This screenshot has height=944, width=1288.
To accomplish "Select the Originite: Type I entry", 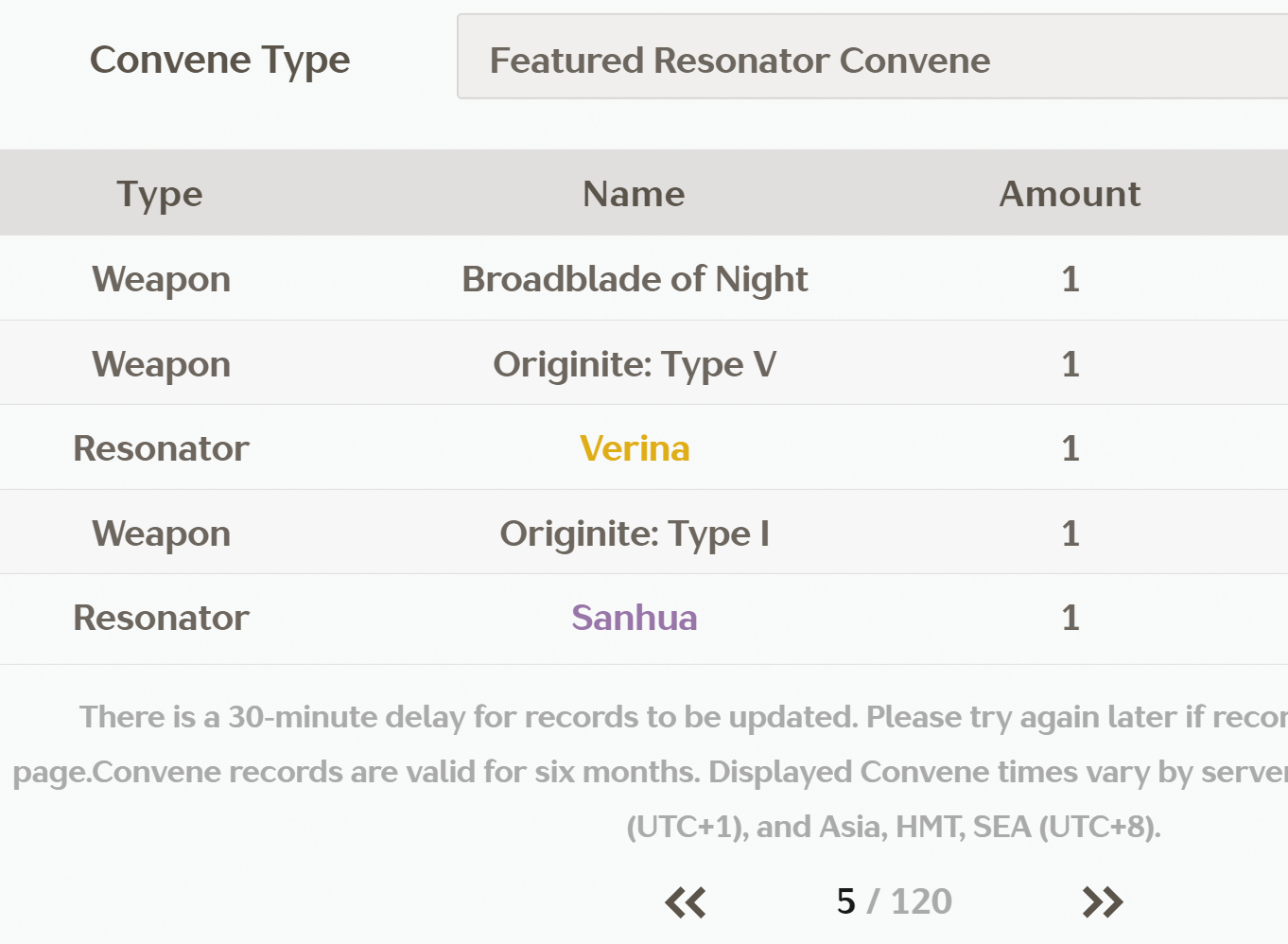I will 635,533.
